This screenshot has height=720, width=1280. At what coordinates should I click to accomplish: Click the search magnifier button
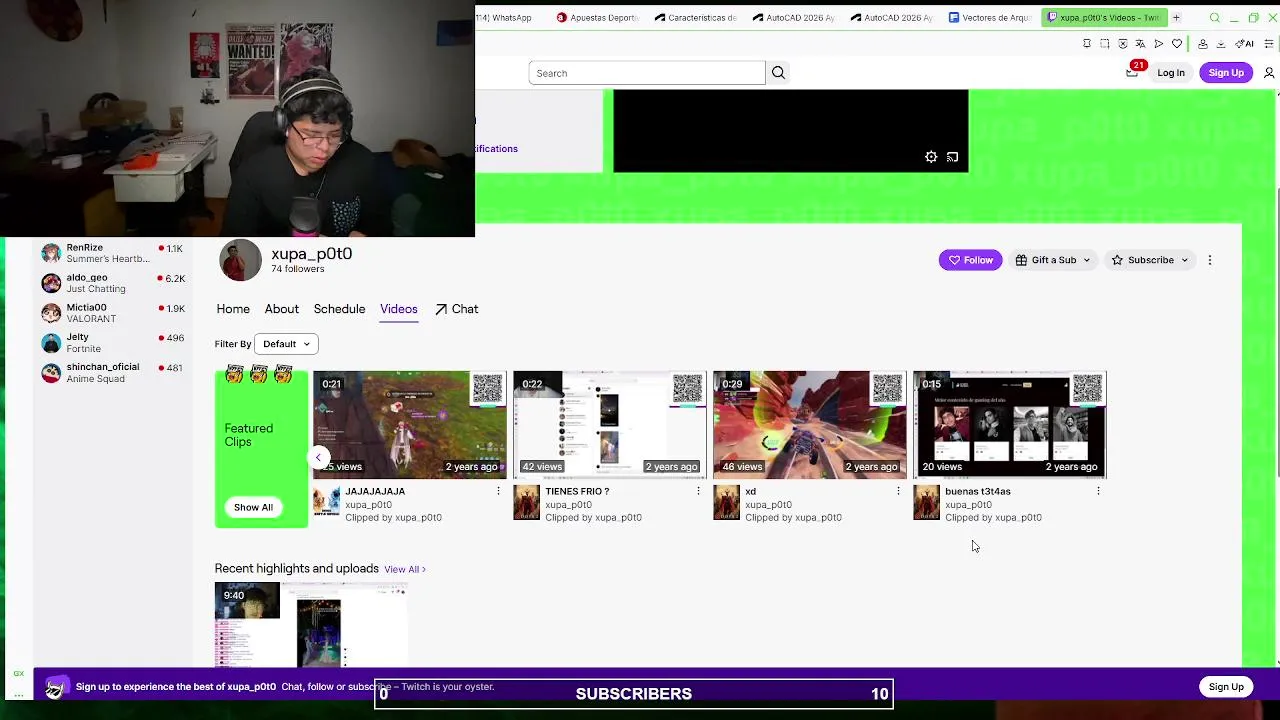(778, 72)
